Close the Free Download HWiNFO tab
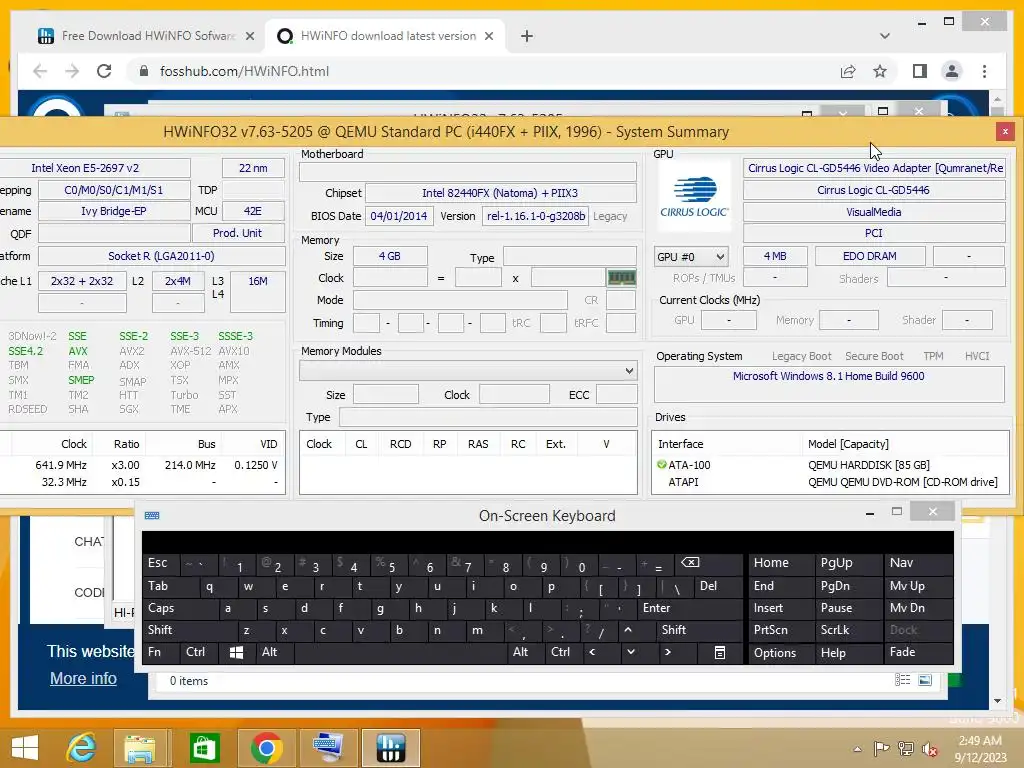1024x768 pixels. click(249, 36)
